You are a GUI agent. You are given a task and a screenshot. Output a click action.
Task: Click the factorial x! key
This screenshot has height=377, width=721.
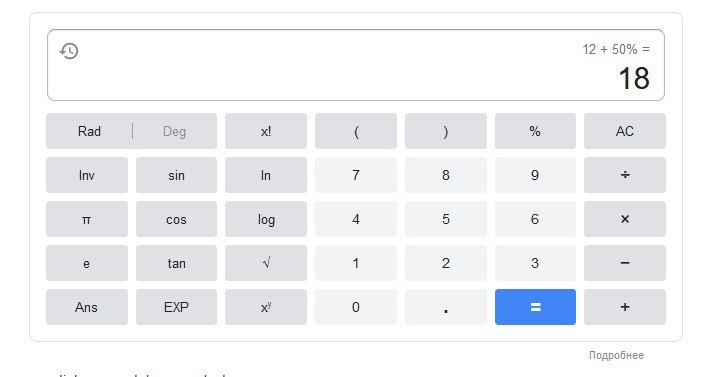pyautogui.click(x=266, y=131)
